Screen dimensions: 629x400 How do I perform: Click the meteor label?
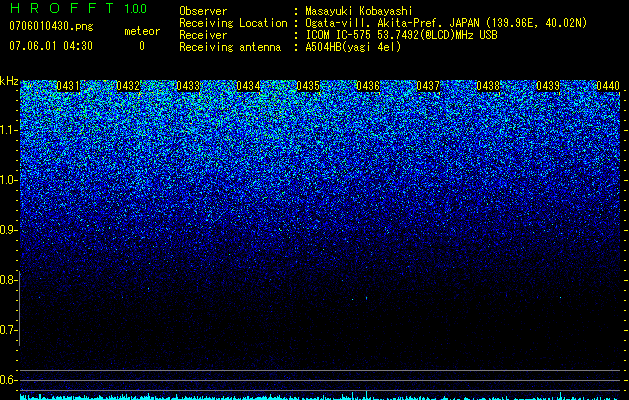pos(142,31)
